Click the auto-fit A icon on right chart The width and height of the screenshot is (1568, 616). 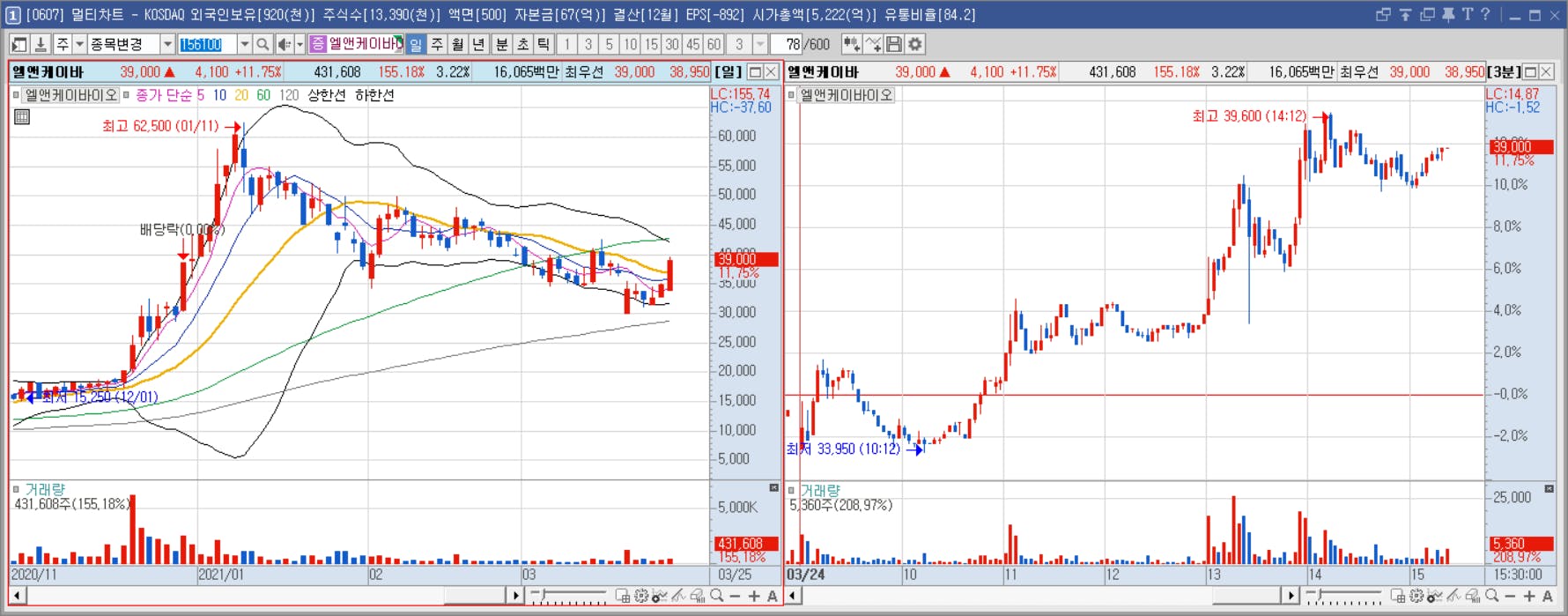1547,597
